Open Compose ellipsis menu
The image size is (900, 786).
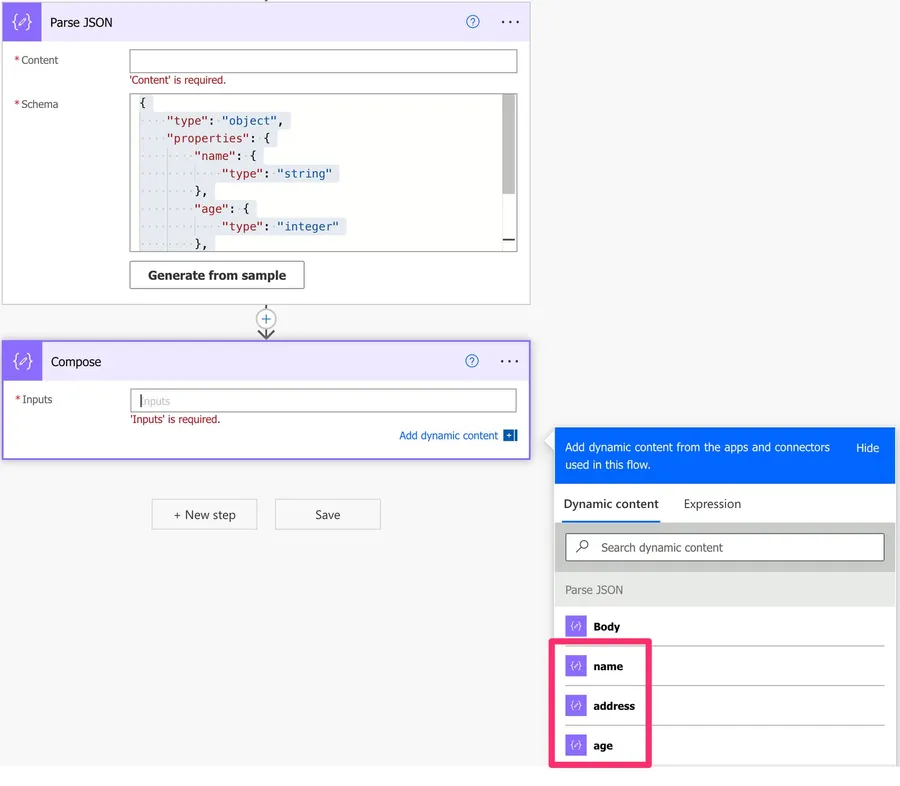pos(510,362)
